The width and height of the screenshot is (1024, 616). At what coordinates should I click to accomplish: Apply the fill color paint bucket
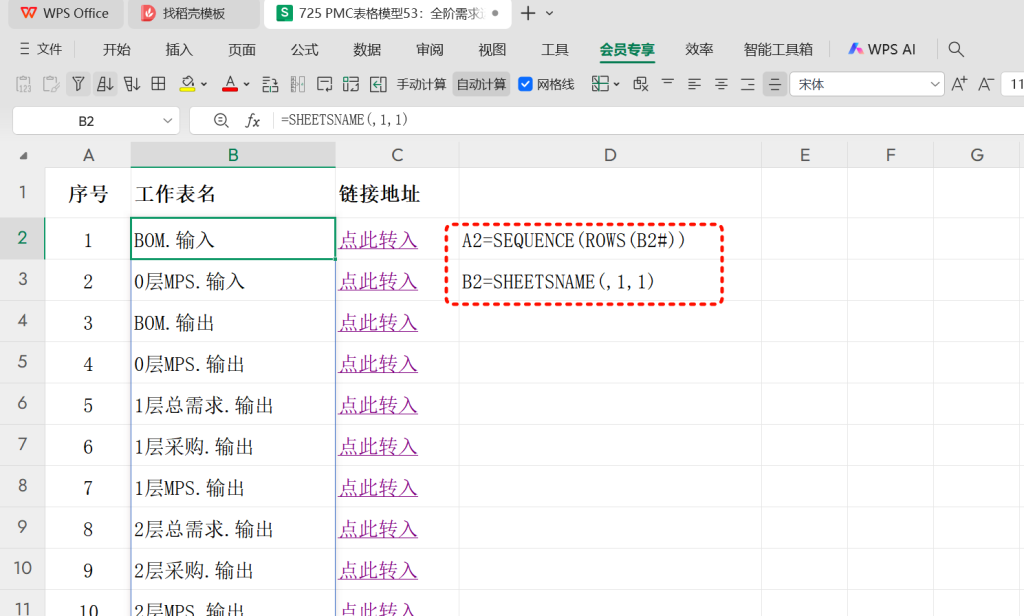tap(187, 84)
